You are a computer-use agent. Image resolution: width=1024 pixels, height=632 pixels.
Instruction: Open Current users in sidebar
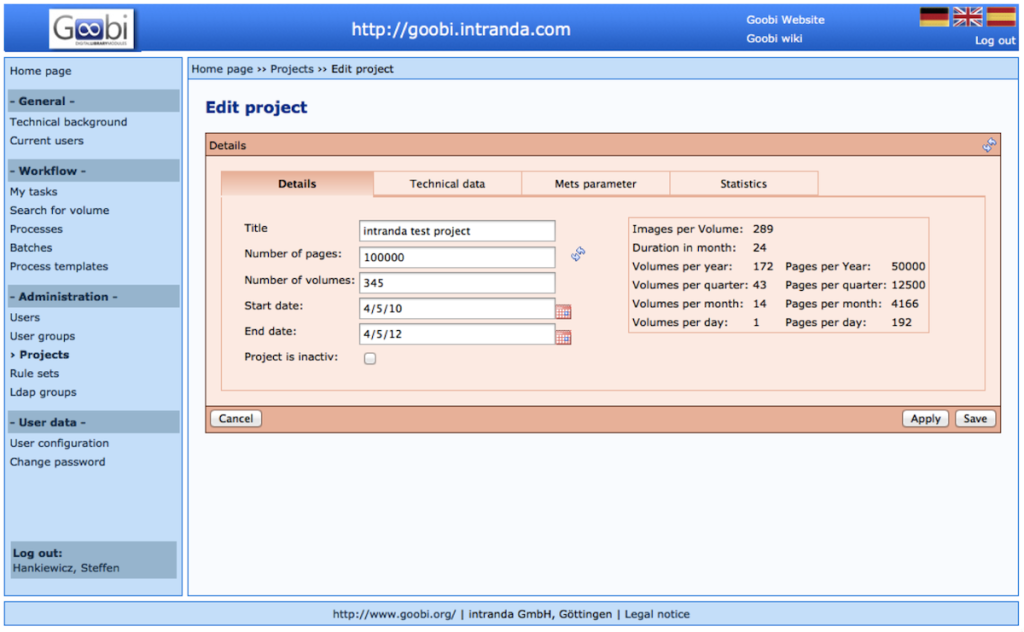pos(46,140)
